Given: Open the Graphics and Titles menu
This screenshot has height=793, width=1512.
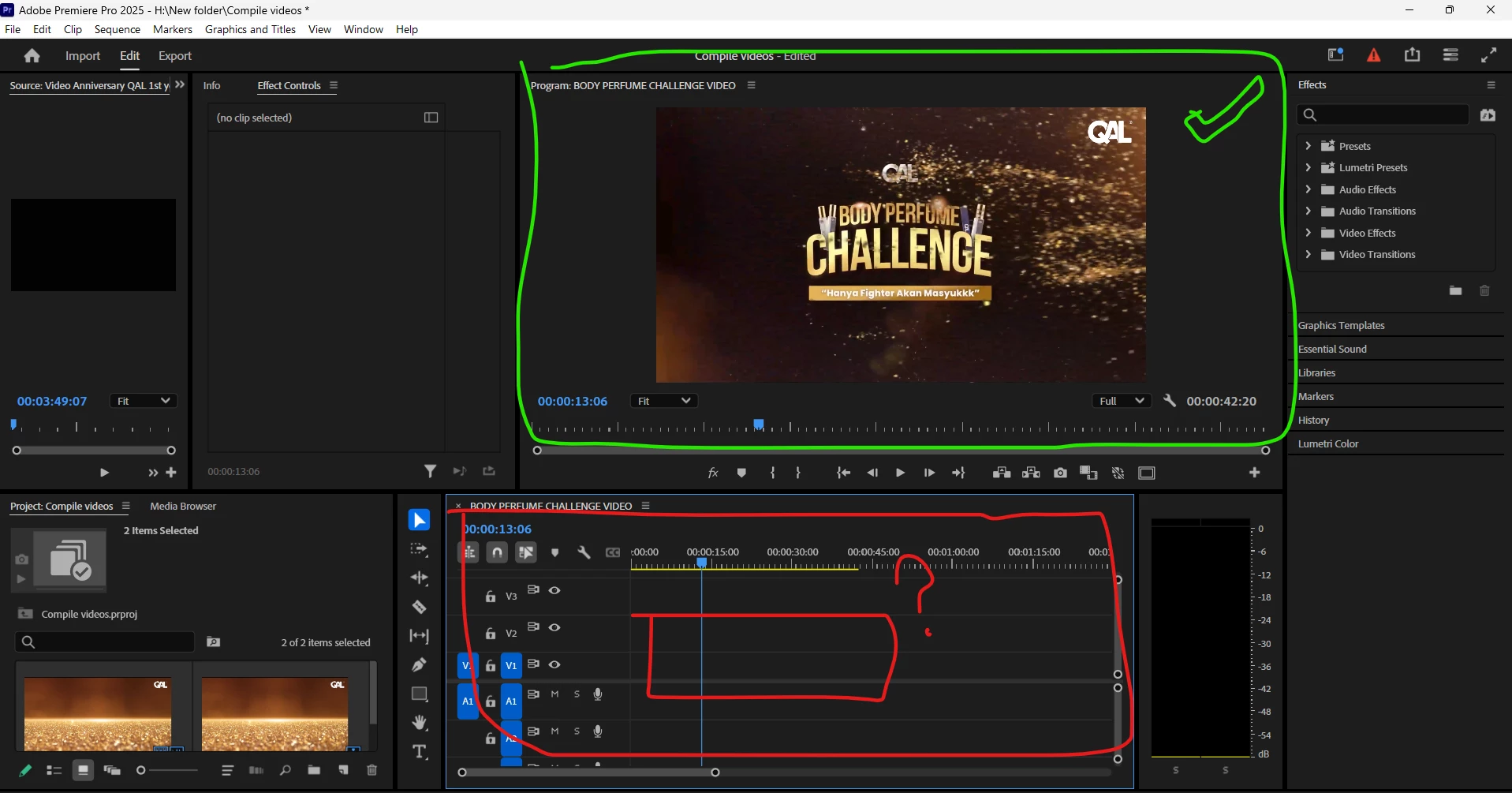Looking at the screenshot, I should (x=250, y=29).
